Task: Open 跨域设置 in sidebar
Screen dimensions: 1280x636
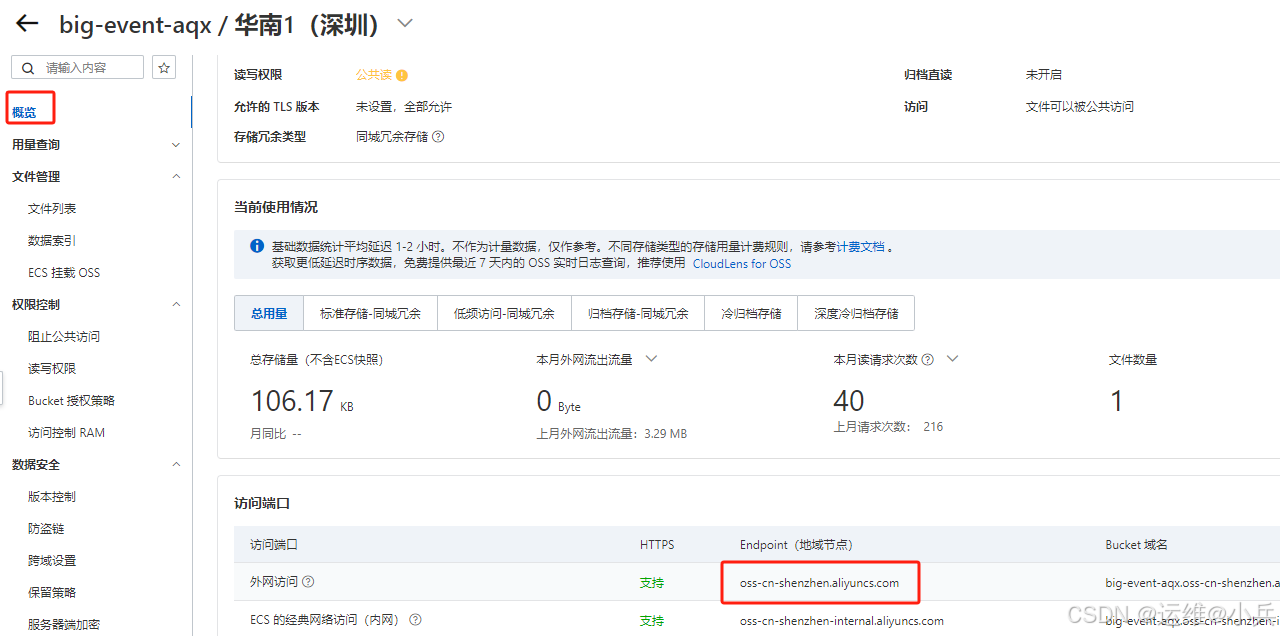Action: pos(52,561)
